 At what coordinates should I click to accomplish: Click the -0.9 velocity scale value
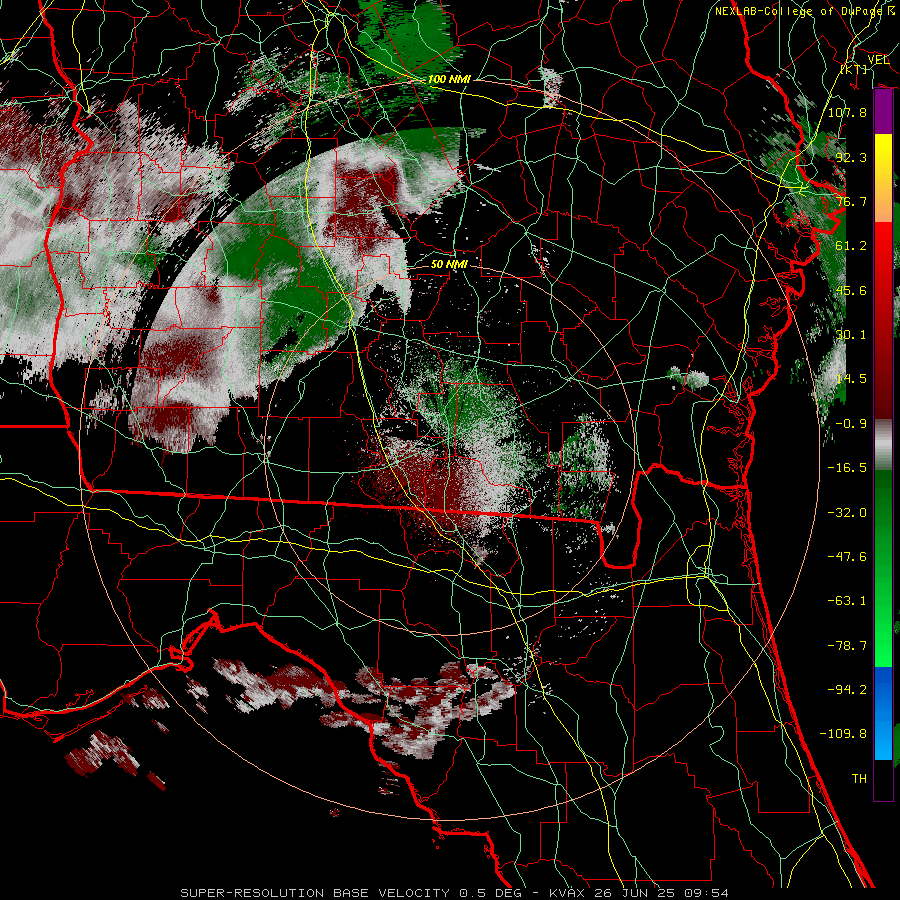click(851, 424)
